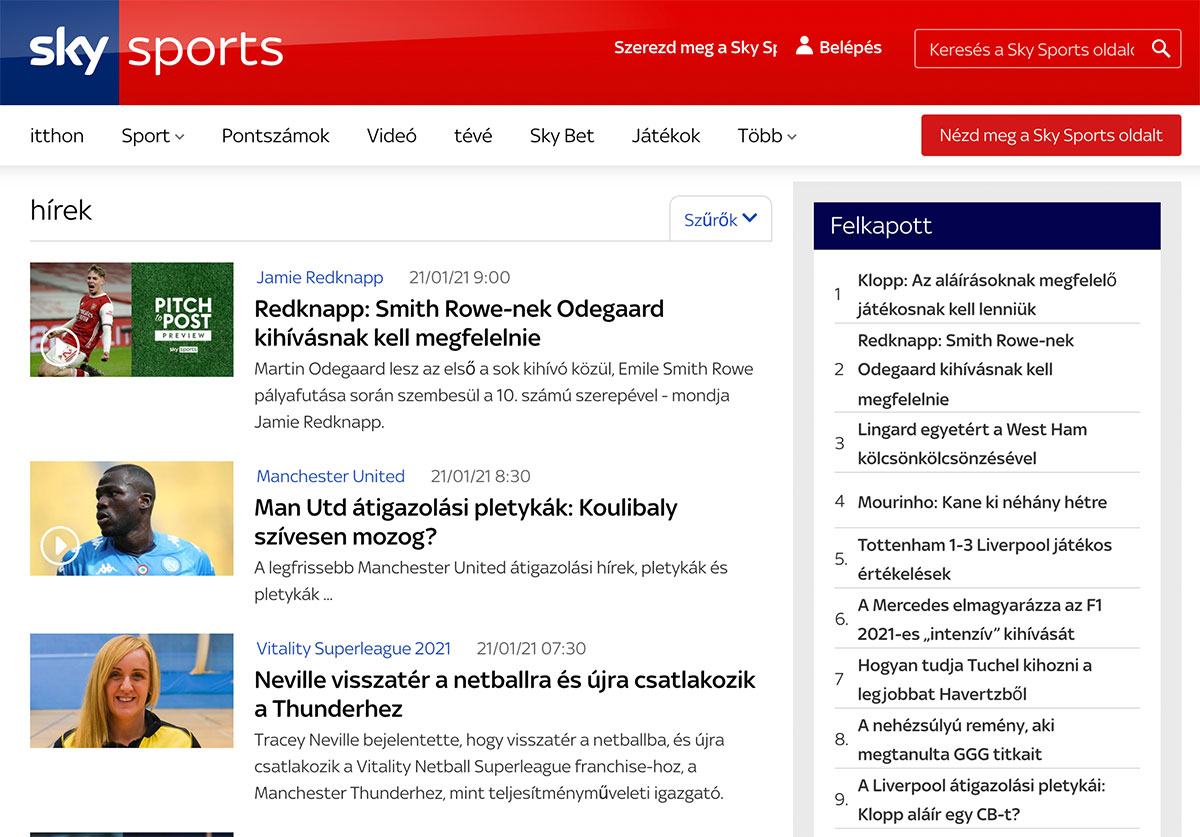The height and width of the screenshot is (837, 1200).
Task: Click the Sky Sports logo
Action: pyautogui.click(x=156, y=51)
